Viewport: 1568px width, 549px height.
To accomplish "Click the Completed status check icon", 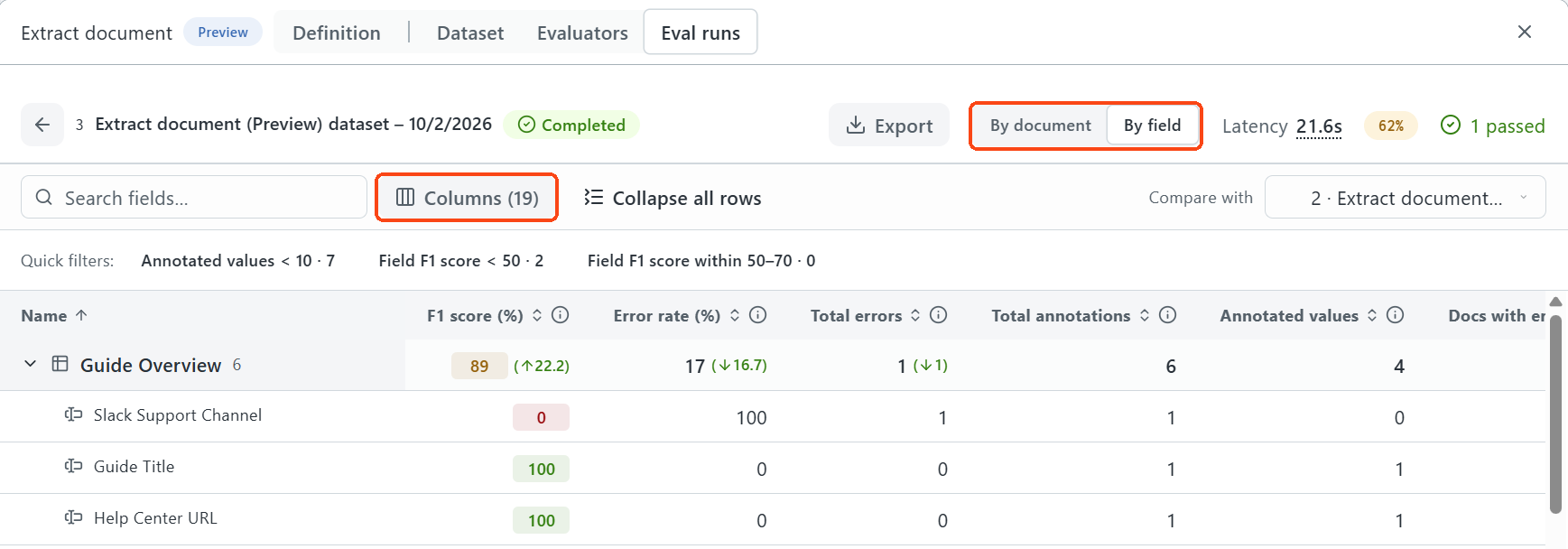I will [526, 125].
